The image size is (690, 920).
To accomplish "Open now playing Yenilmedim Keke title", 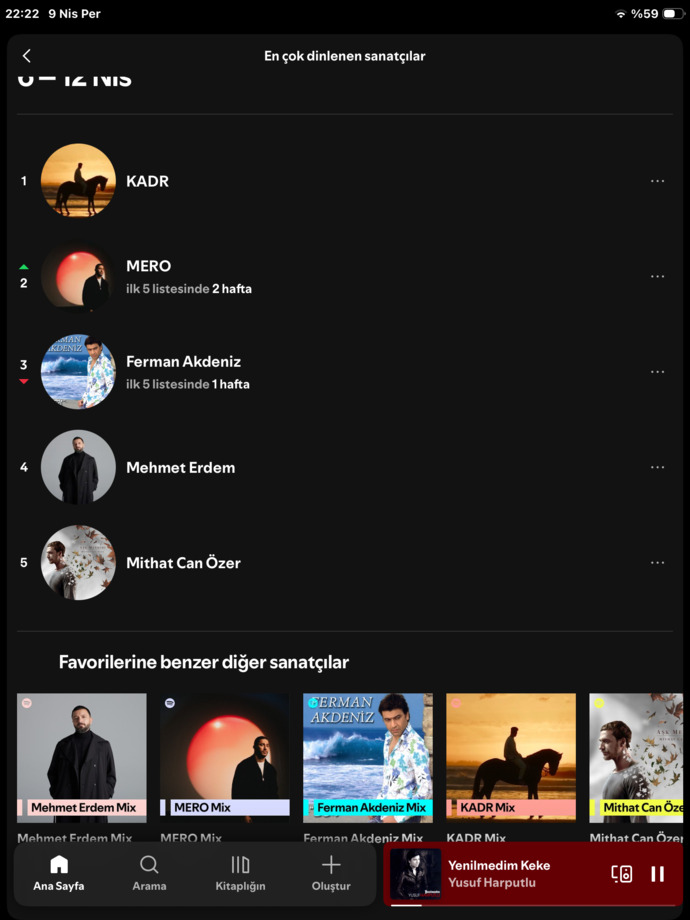I will [x=499, y=865].
